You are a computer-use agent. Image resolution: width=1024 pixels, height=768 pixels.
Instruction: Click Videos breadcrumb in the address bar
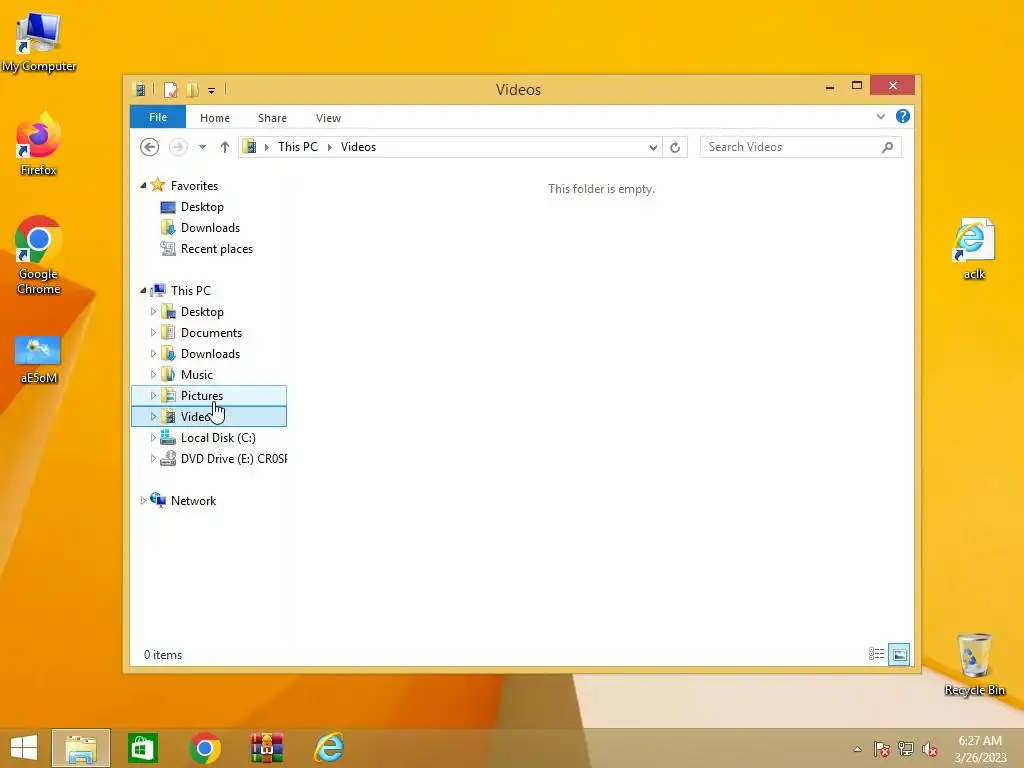click(359, 147)
